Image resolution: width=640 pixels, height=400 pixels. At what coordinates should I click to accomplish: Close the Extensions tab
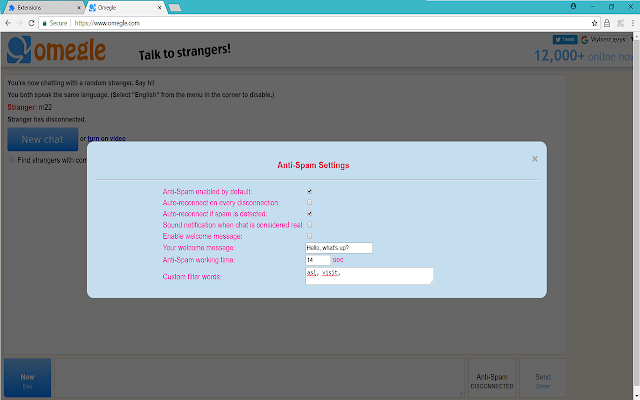(79, 8)
